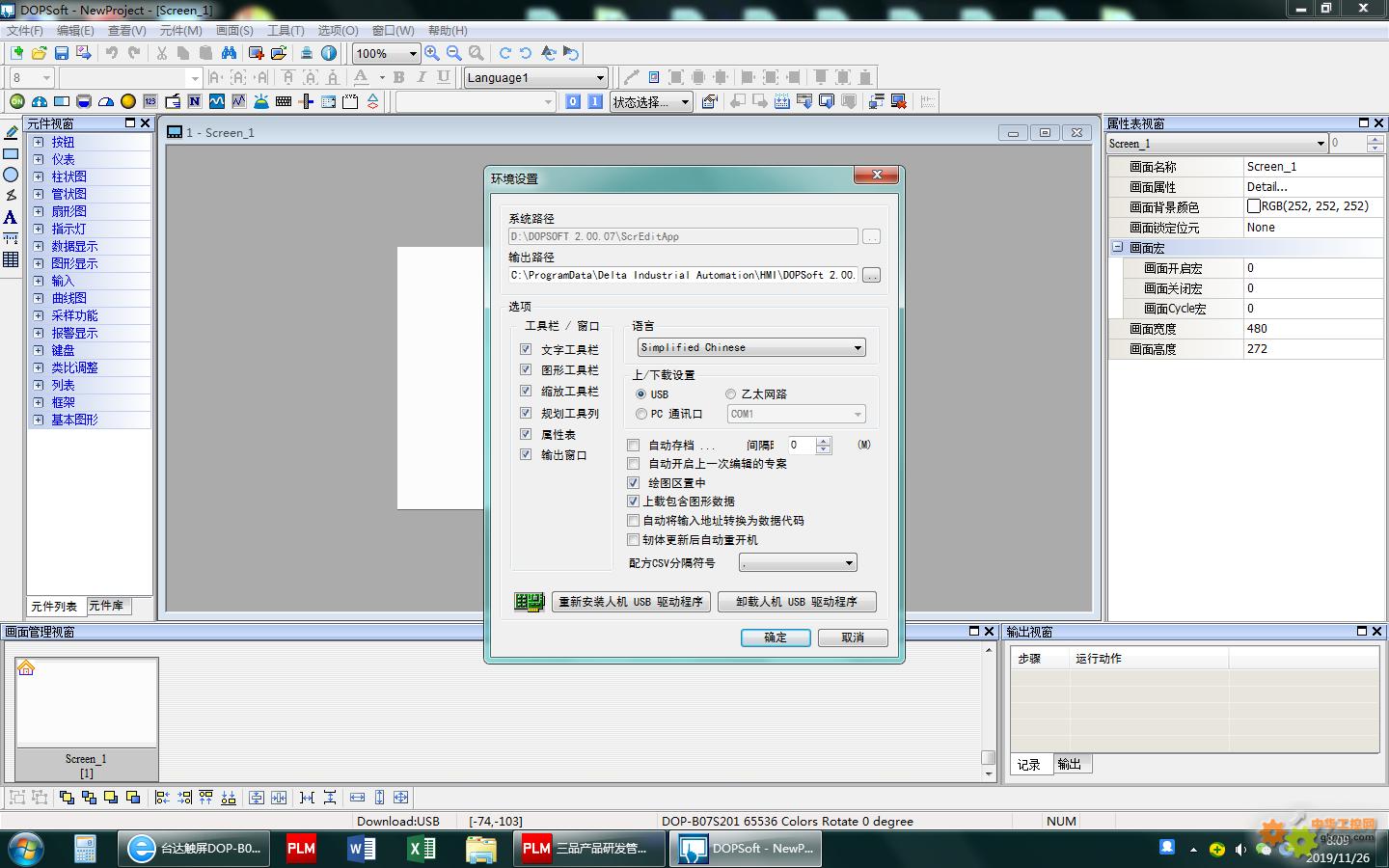Click the state 1 toolbar icon
The width and height of the screenshot is (1389, 868).
595,101
